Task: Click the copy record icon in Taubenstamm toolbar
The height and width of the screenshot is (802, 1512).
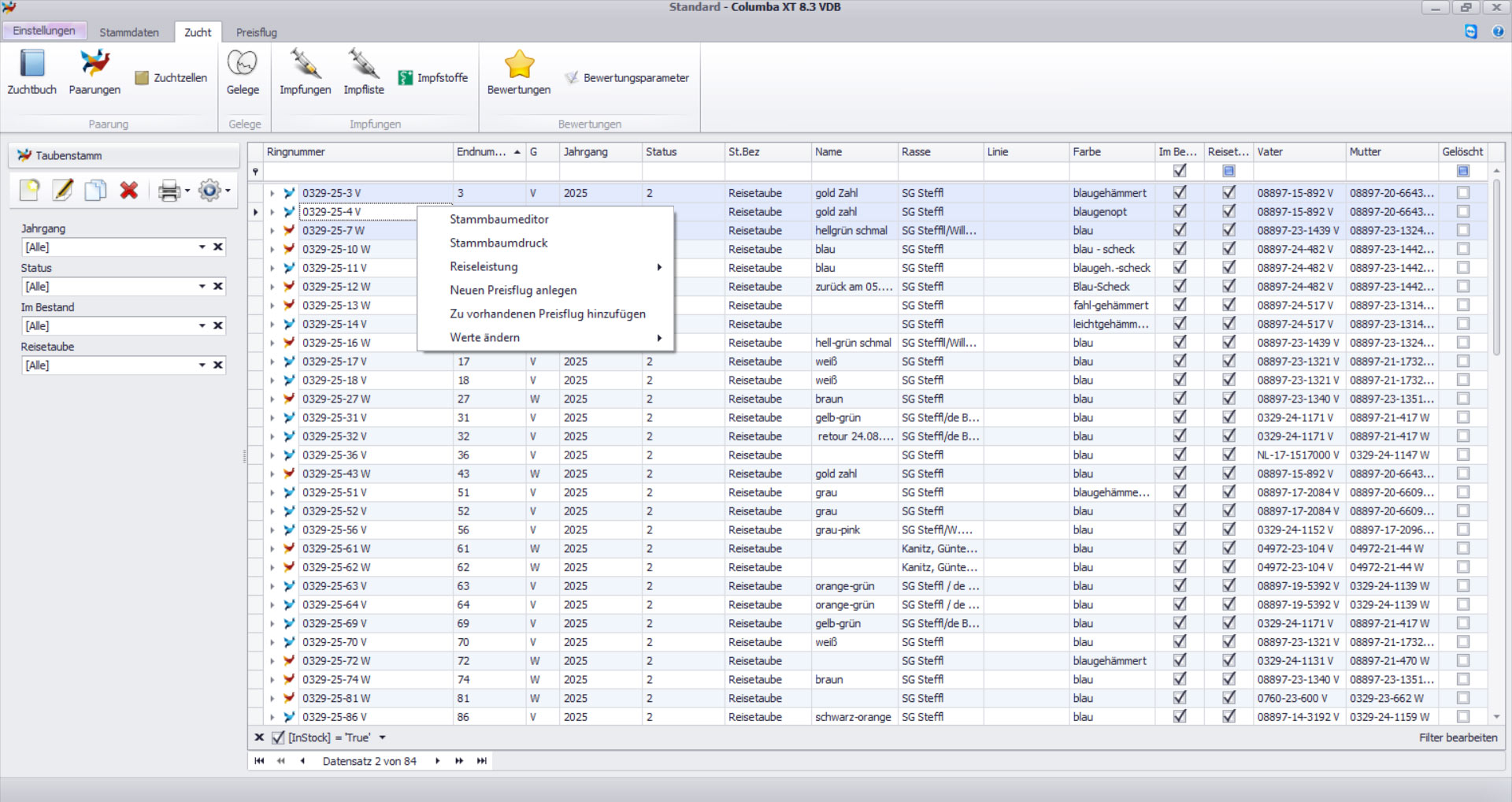Action: tap(96, 191)
